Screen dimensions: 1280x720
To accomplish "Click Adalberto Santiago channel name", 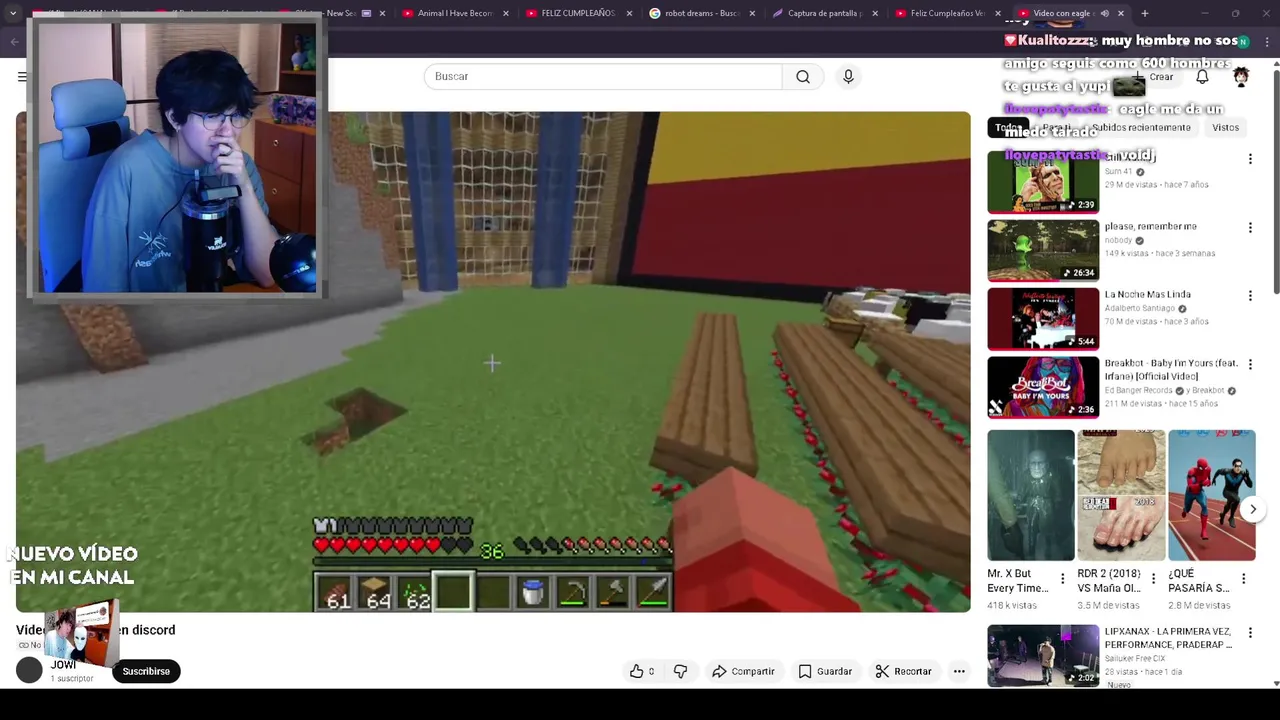I will point(1140,308).
